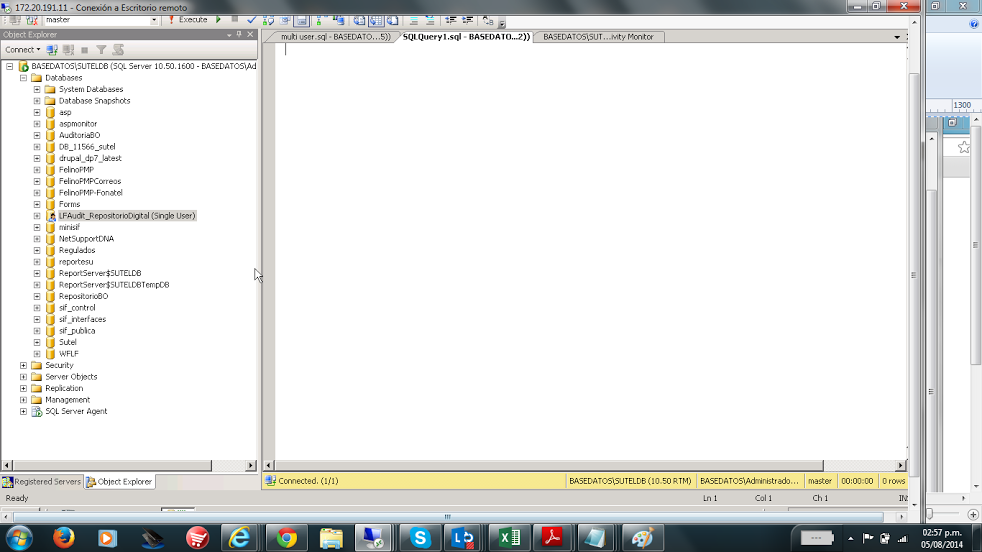Click the Filter funnel icon in Object Explorer
This screenshot has height=552, width=982.
tap(101, 50)
